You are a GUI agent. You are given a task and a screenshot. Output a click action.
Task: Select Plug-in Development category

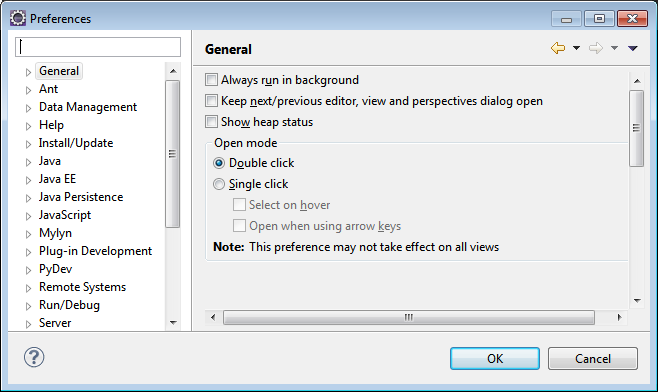95,251
